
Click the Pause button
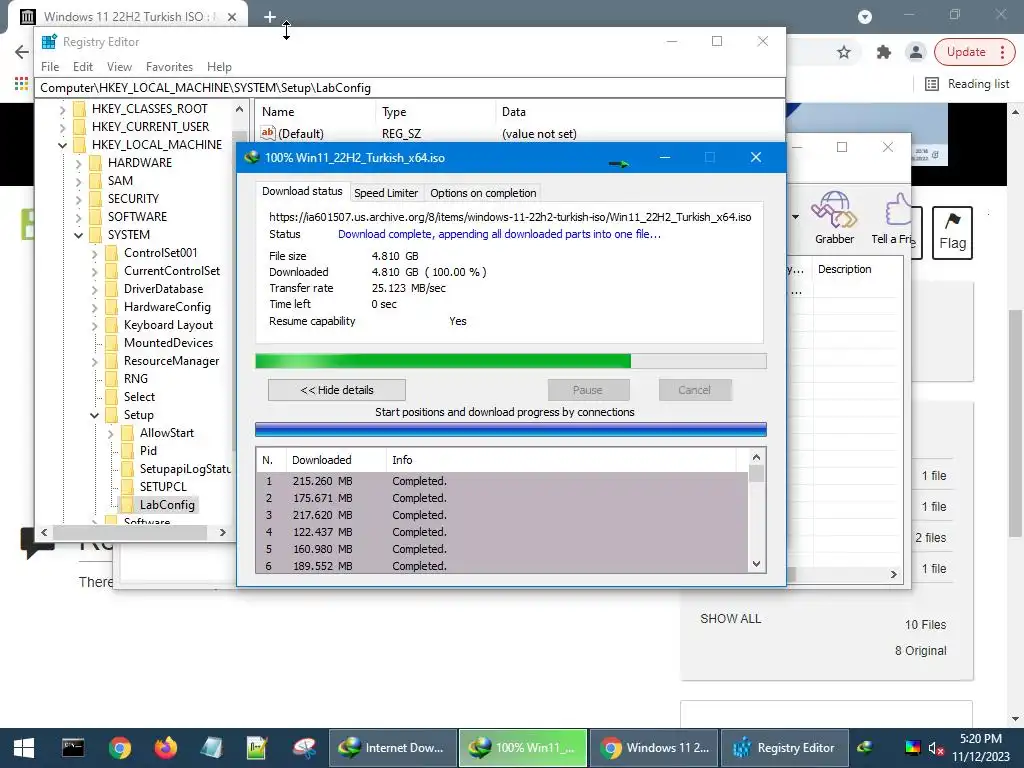588,390
